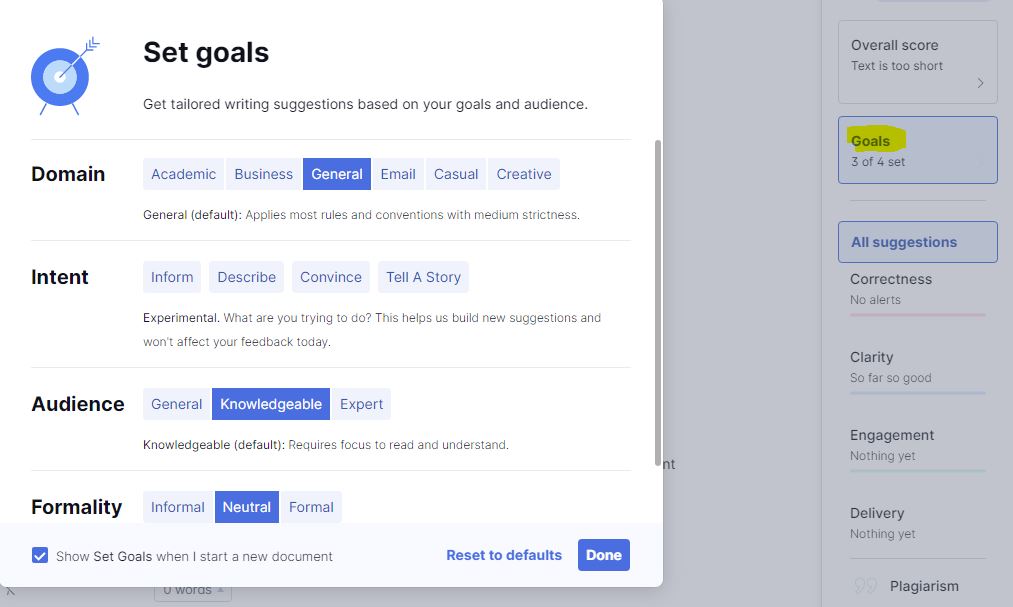Choose the Business domain
Viewport: 1013px width, 607px height.
pos(264,174)
